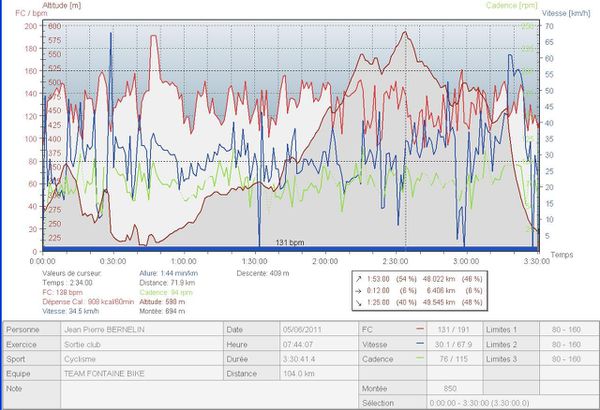
Task: Click the red FC legend line swatch
Action: click(x=420, y=329)
